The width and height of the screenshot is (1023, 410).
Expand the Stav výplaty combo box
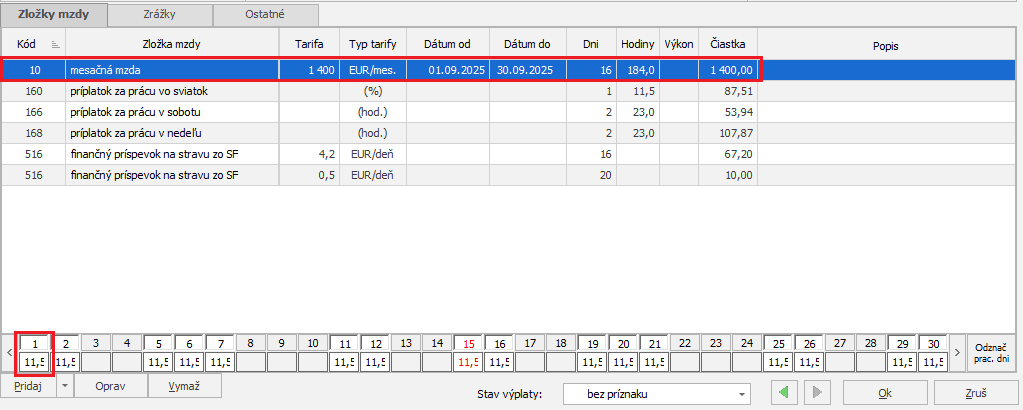point(741,394)
